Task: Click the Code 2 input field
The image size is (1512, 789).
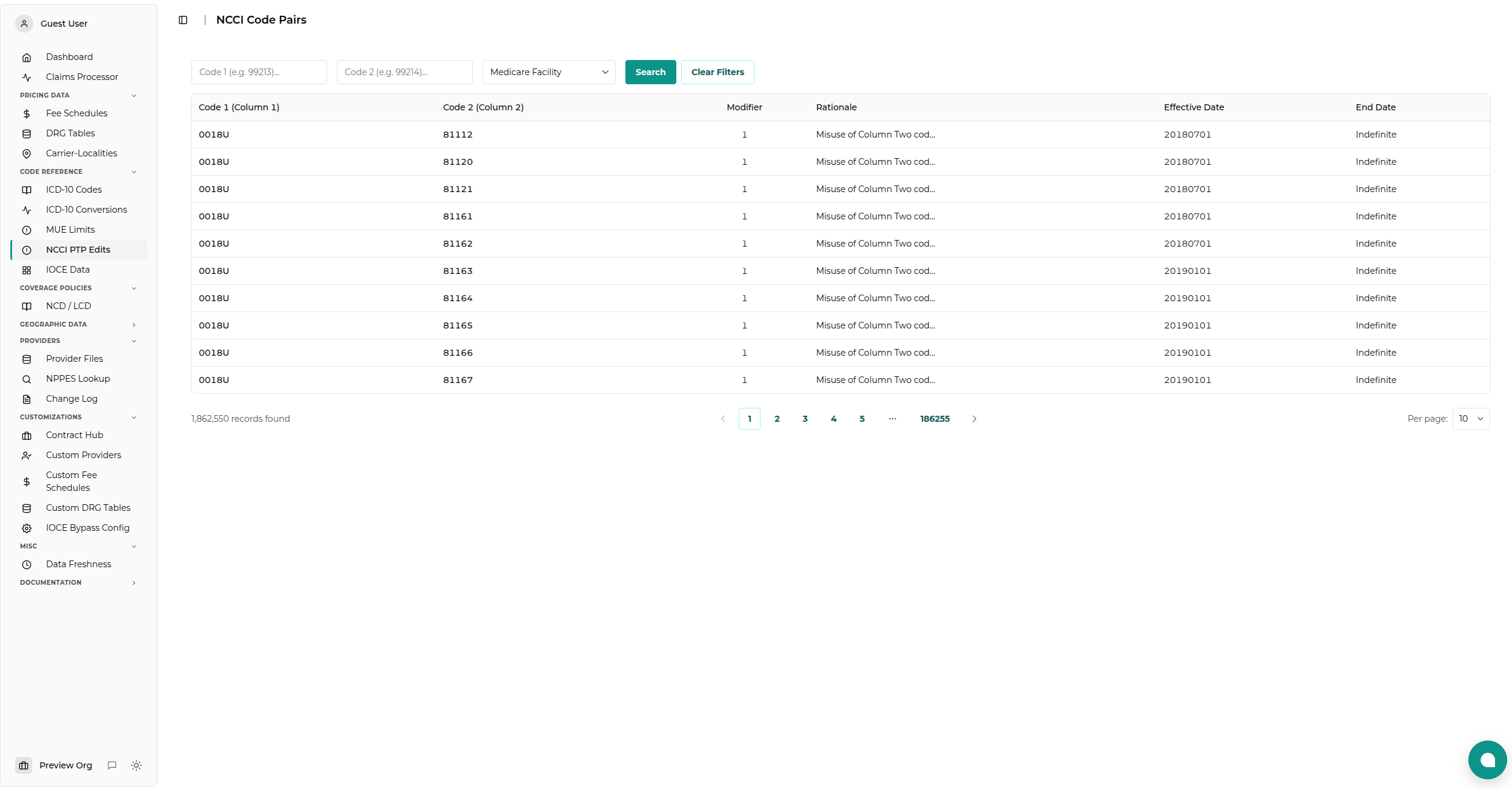Action: click(404, 72)
